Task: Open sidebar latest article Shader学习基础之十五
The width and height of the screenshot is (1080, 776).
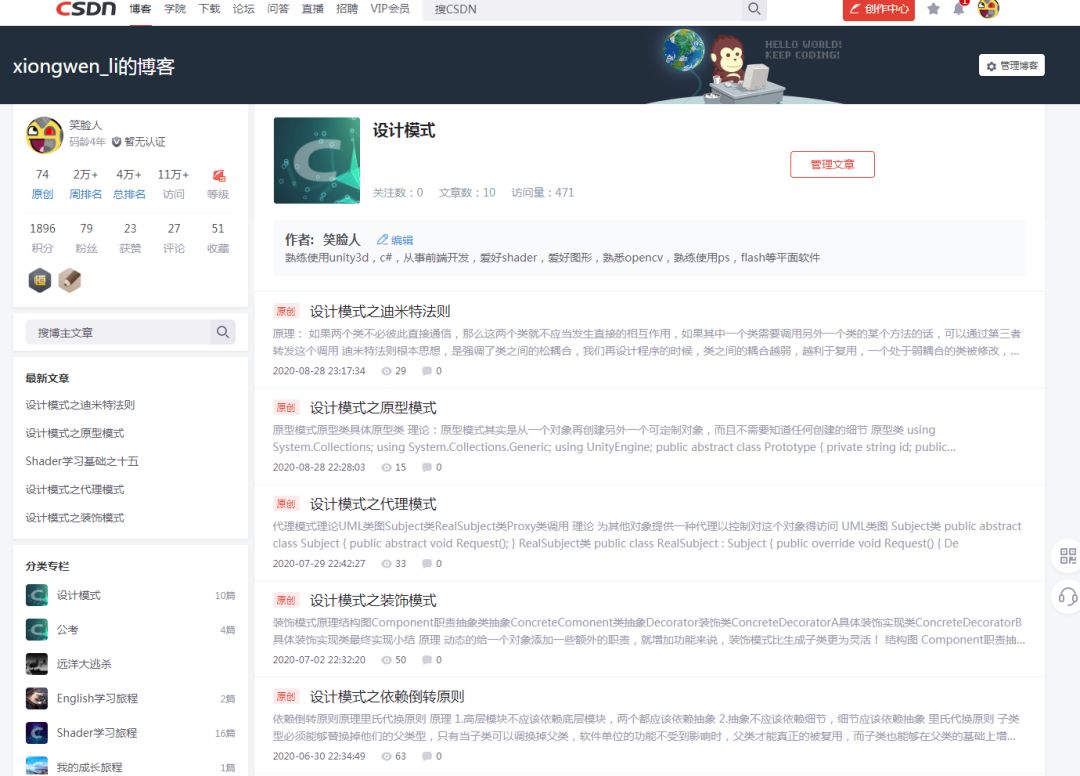Action: pos(82,461)
